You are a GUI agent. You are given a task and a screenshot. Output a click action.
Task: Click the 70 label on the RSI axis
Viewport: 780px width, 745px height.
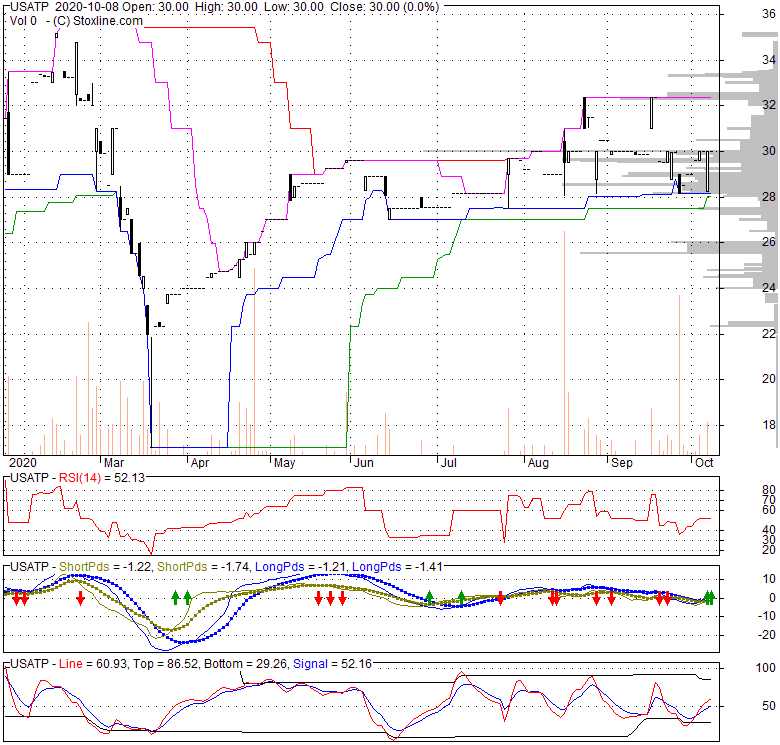769,500
